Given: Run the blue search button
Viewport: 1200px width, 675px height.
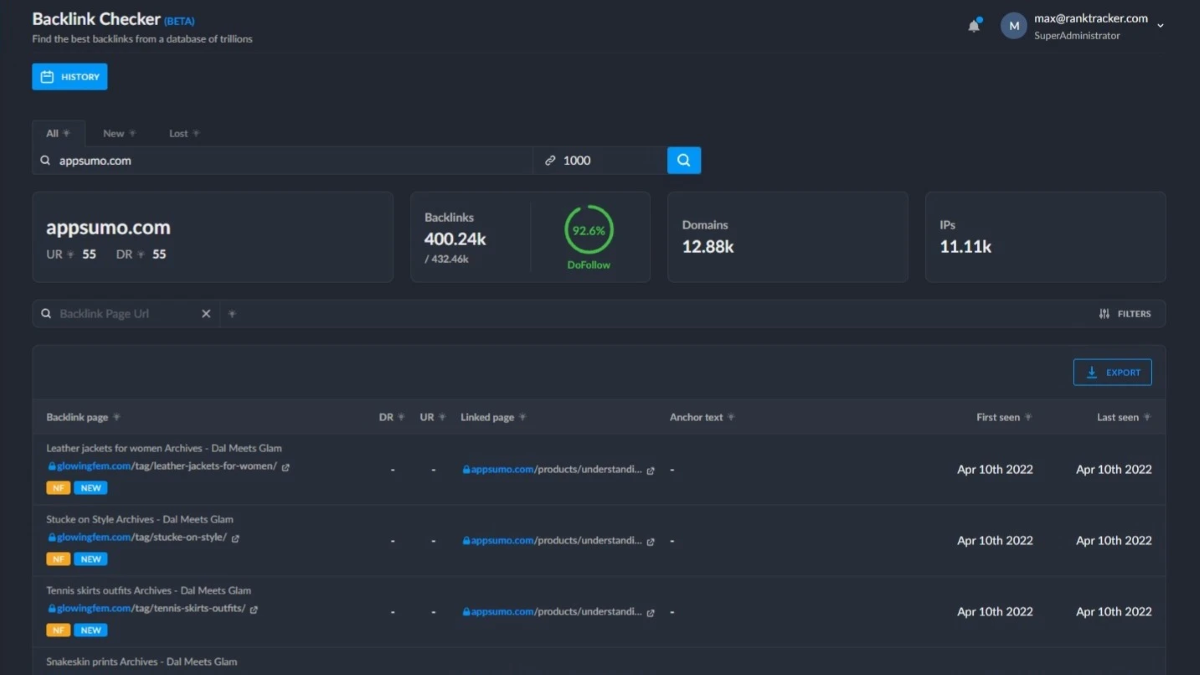Looking at the screenshot, I should pyautogui.click(x=684, y=160).
